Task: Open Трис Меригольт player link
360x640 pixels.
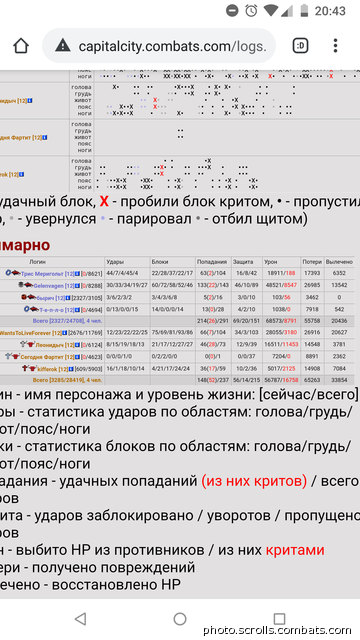Action: (42, 273)
